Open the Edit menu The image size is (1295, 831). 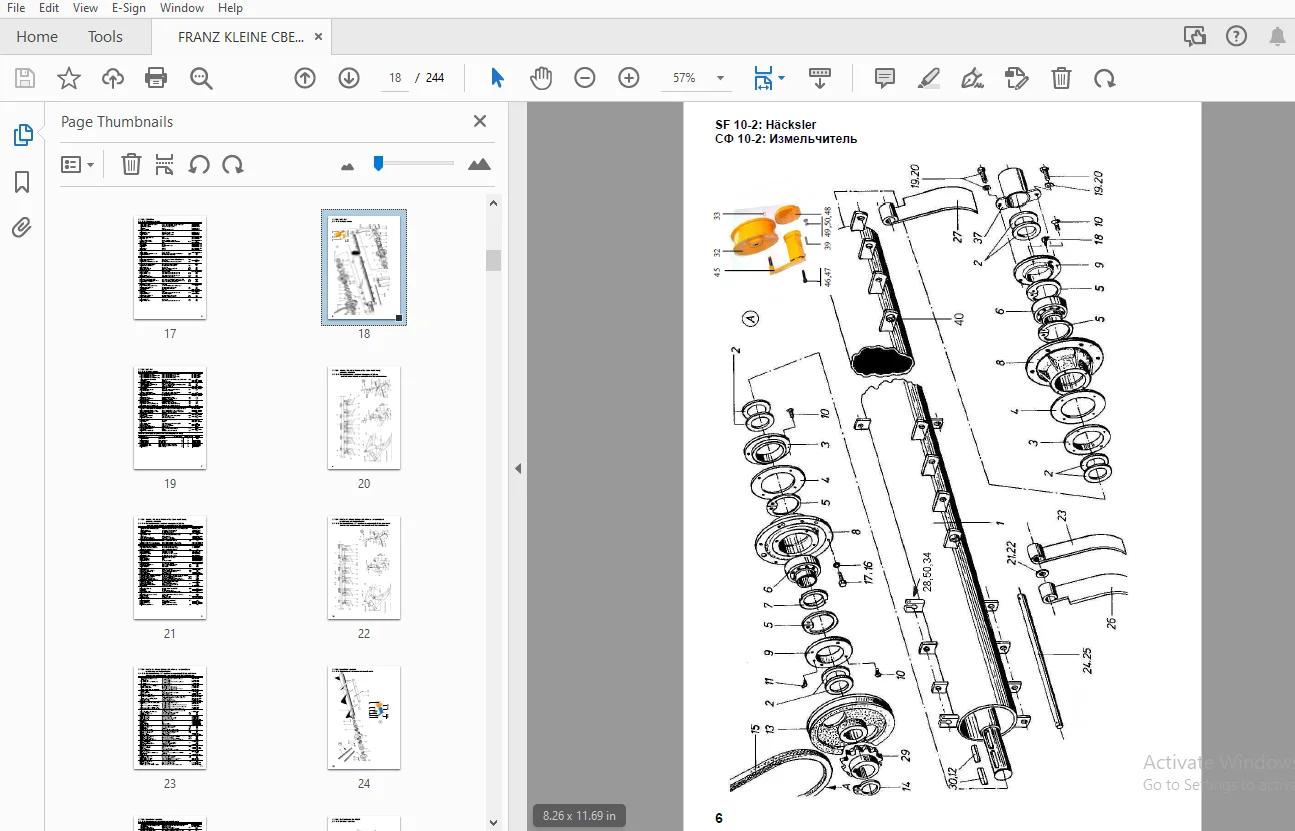49,8
